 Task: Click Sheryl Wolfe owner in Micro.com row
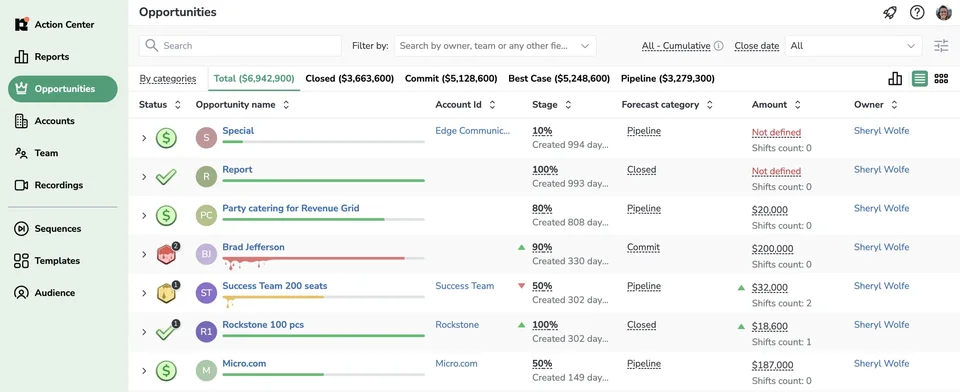coord(882,363)
